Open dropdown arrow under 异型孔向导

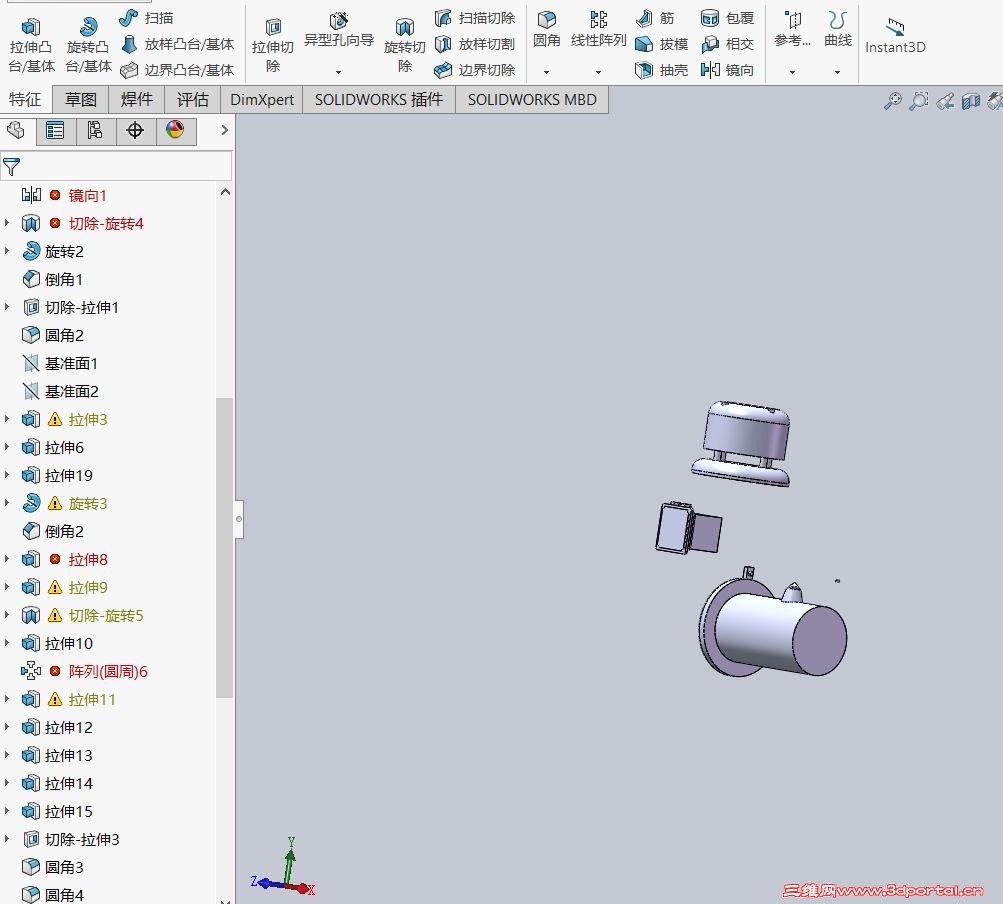338,72
